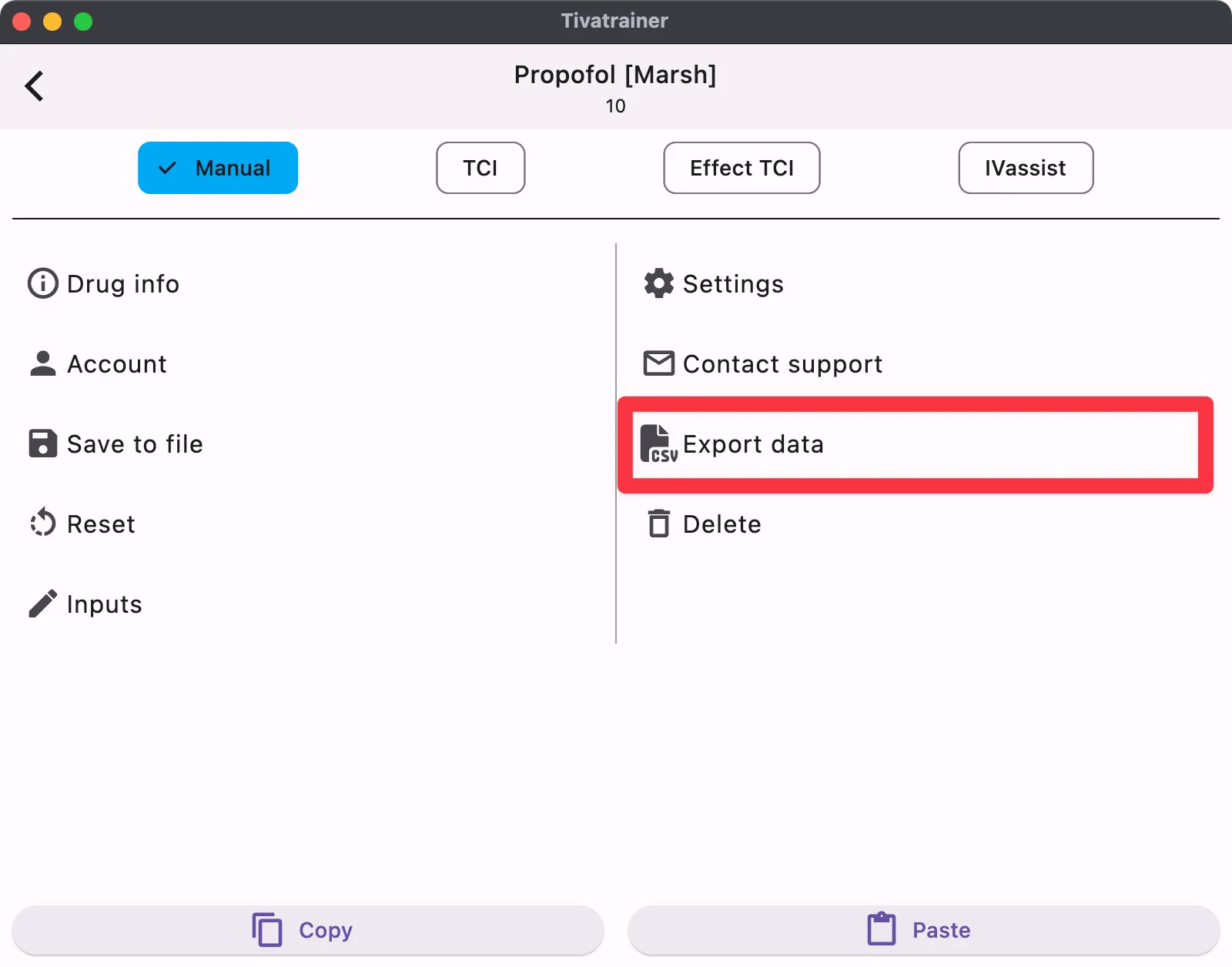Click the Contact support envelope icon
This screenshot has width=1232, height=967.
click(659, 363)
